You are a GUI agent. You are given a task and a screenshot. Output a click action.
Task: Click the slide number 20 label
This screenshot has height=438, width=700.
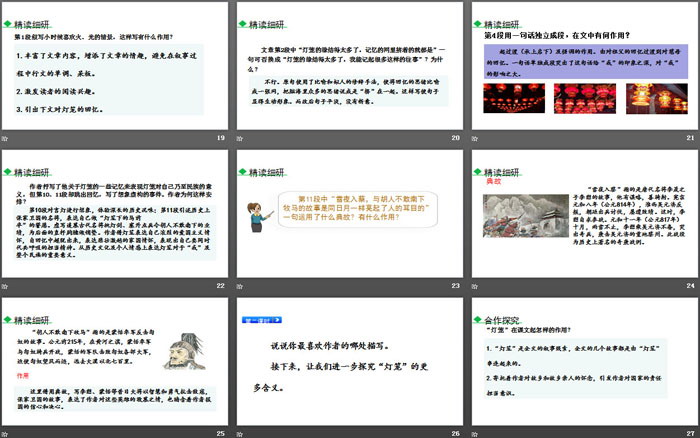coord(455,138)
